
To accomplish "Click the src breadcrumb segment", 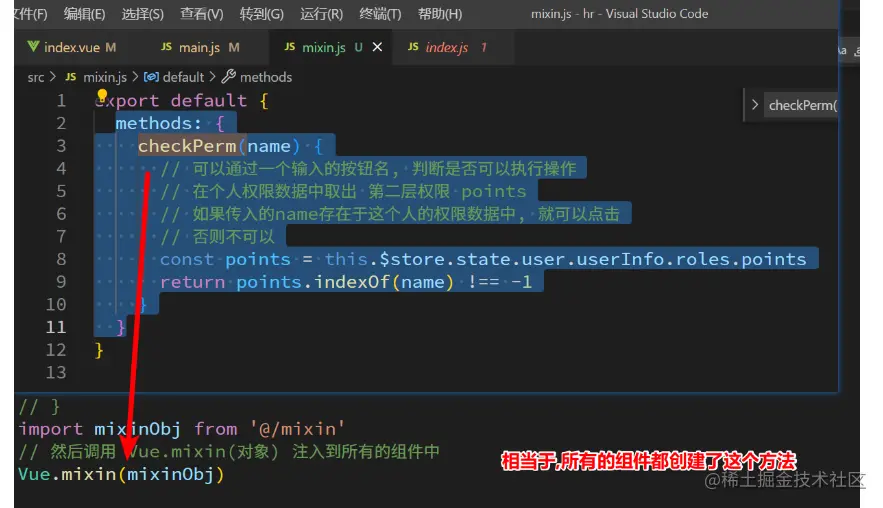I will coord(35,77).
